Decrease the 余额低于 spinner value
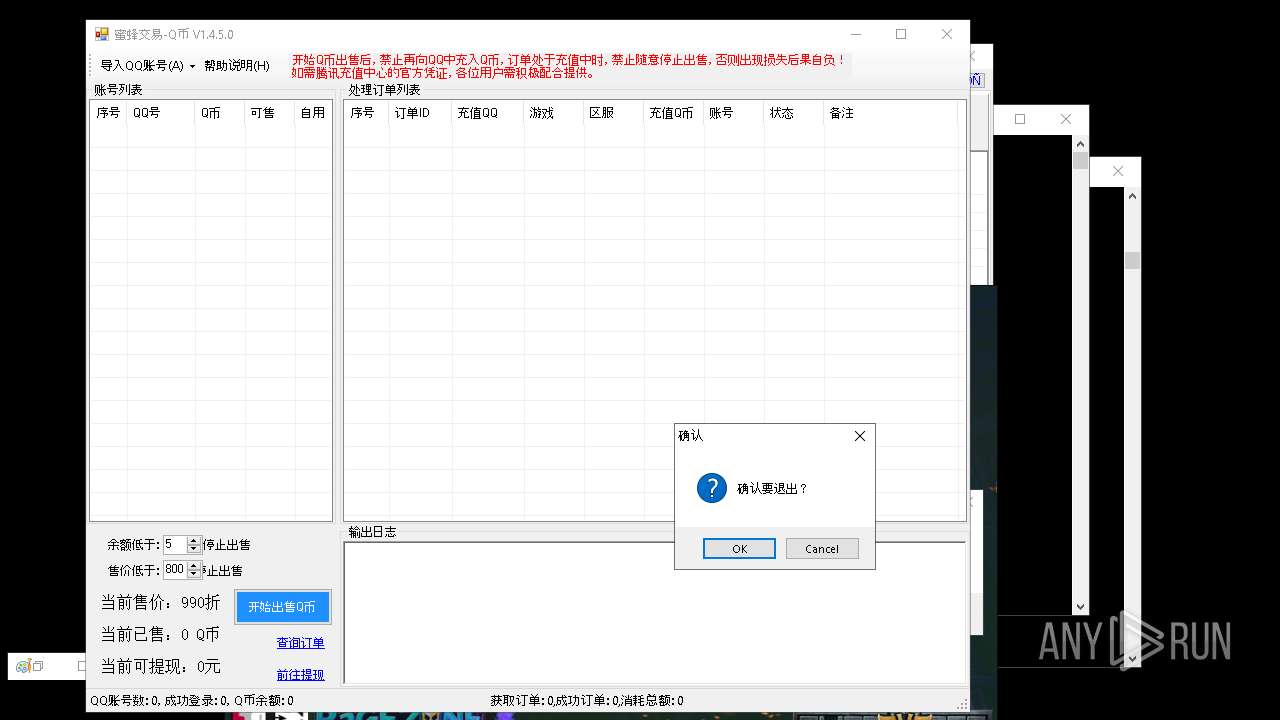The image size is (1280, 720). (194, 549)
